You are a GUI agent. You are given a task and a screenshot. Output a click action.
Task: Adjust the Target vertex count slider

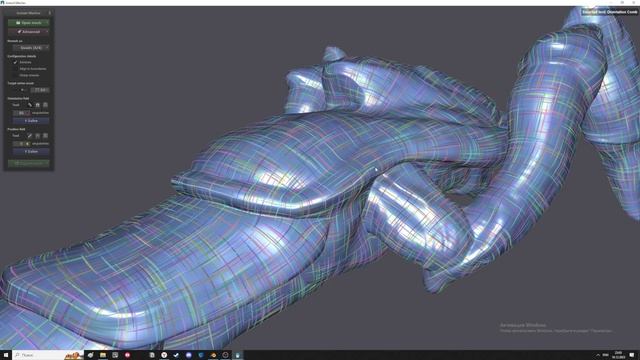(21, 90)
